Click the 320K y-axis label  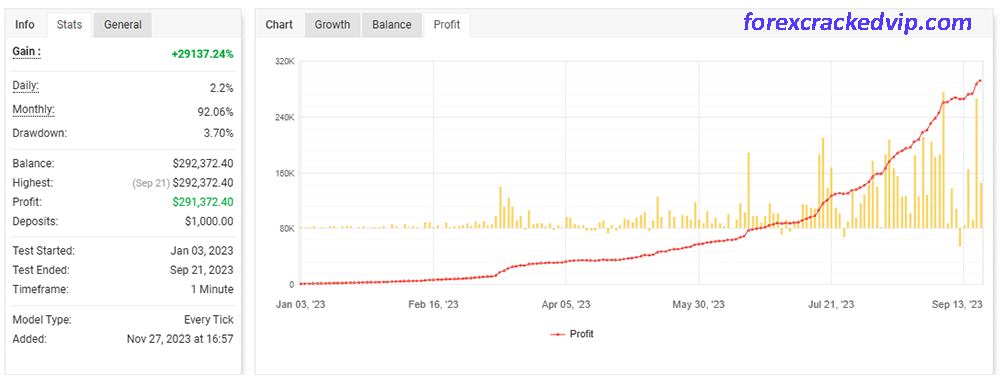(x=284, y=62)
